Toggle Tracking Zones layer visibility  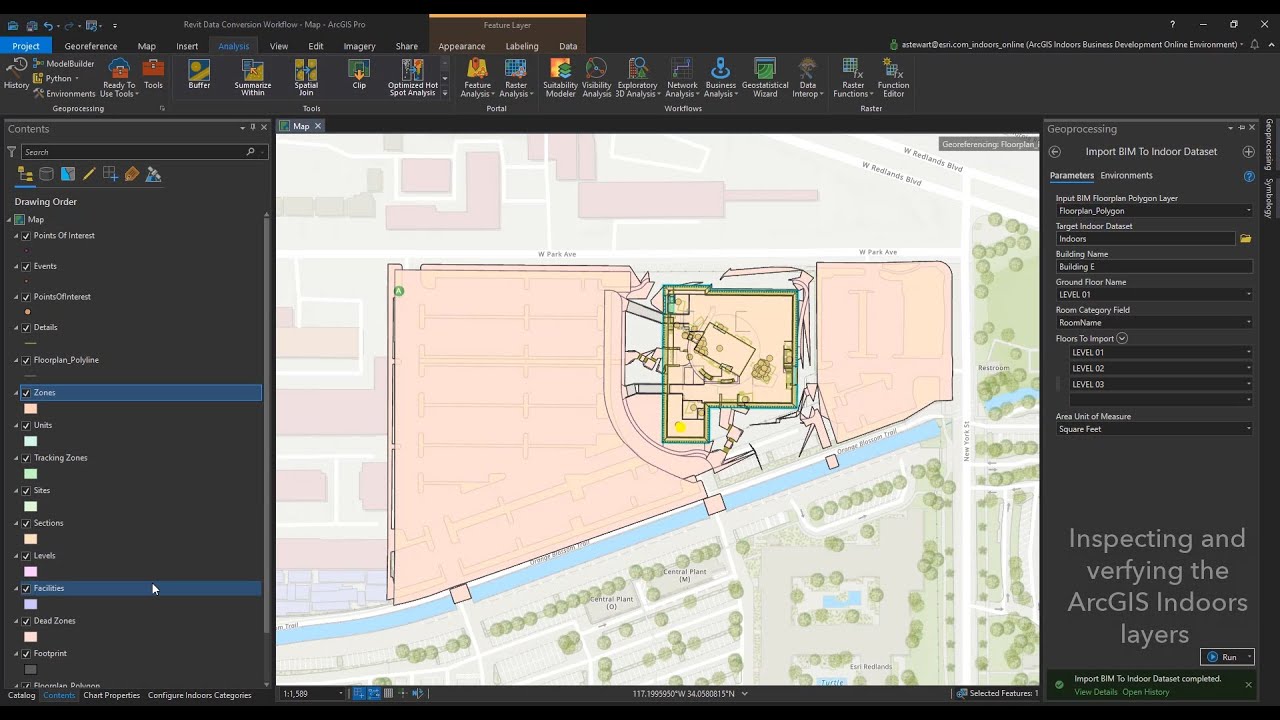26,458
